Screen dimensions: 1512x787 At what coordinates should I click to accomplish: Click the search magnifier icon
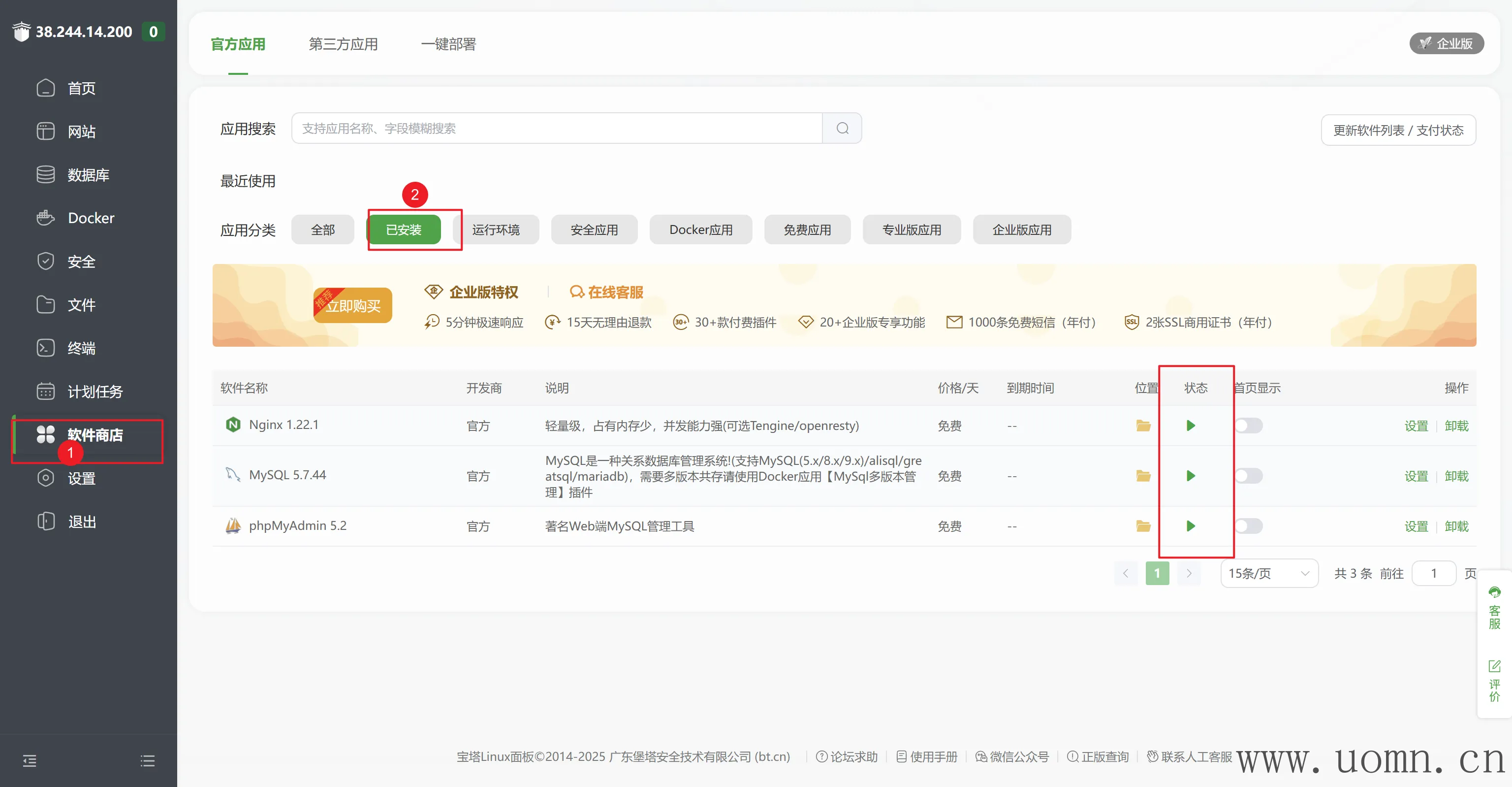point(842,128)
